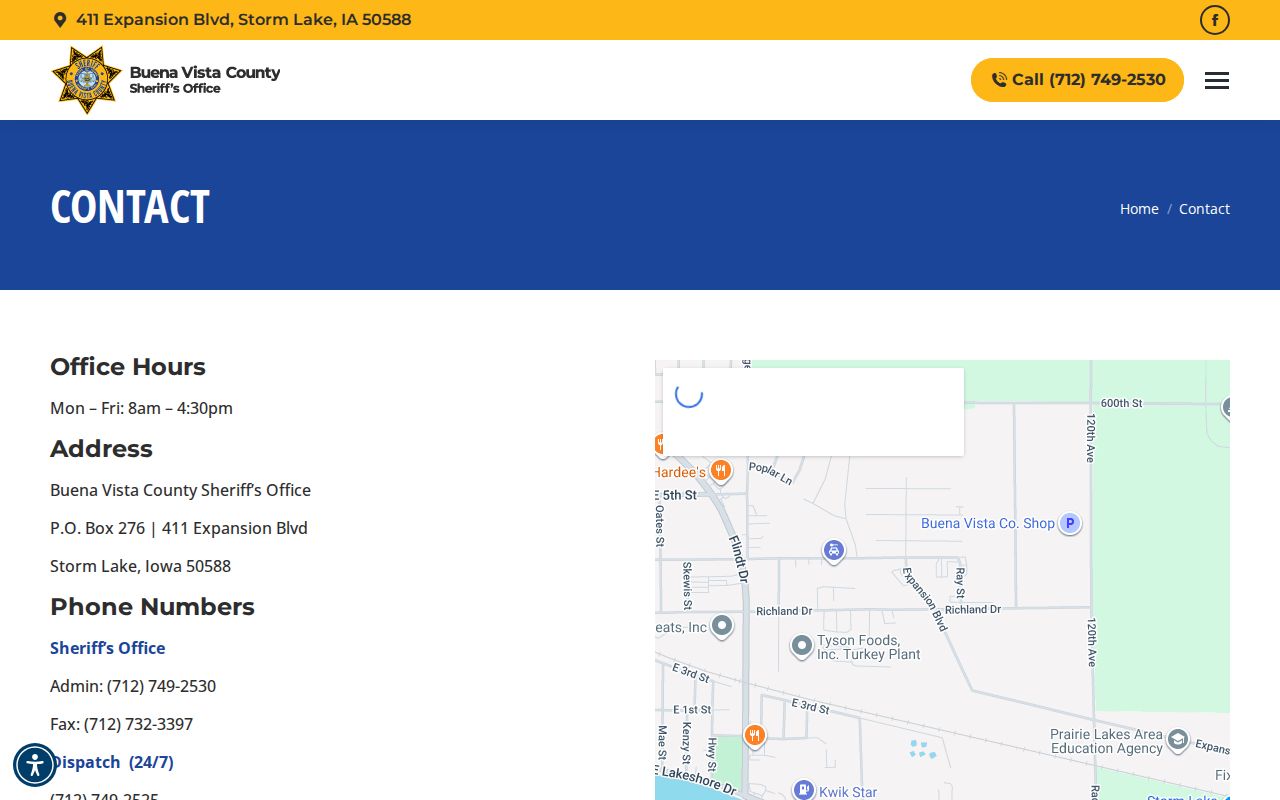1280x800 pixels.
Task: Click the 'Office Hours' heading
Action: (128, 367)
